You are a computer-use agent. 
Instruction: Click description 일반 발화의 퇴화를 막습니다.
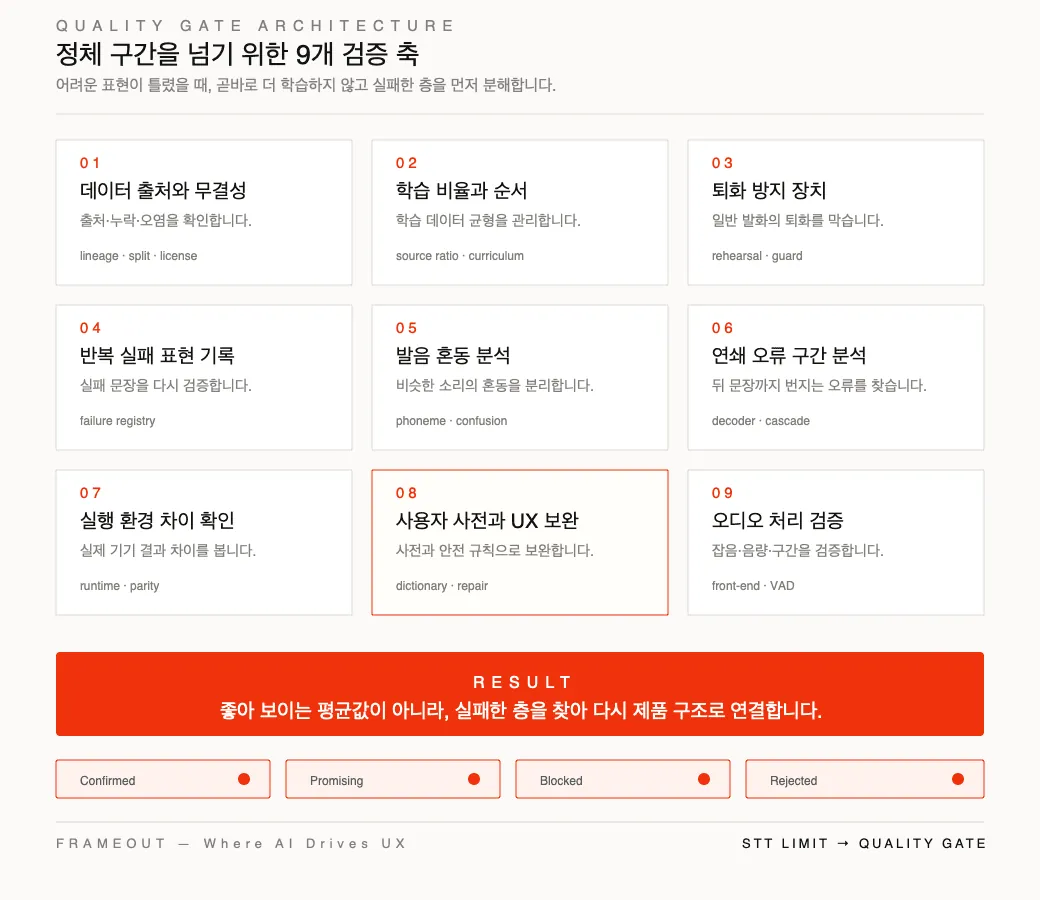[x=797, y=220]
